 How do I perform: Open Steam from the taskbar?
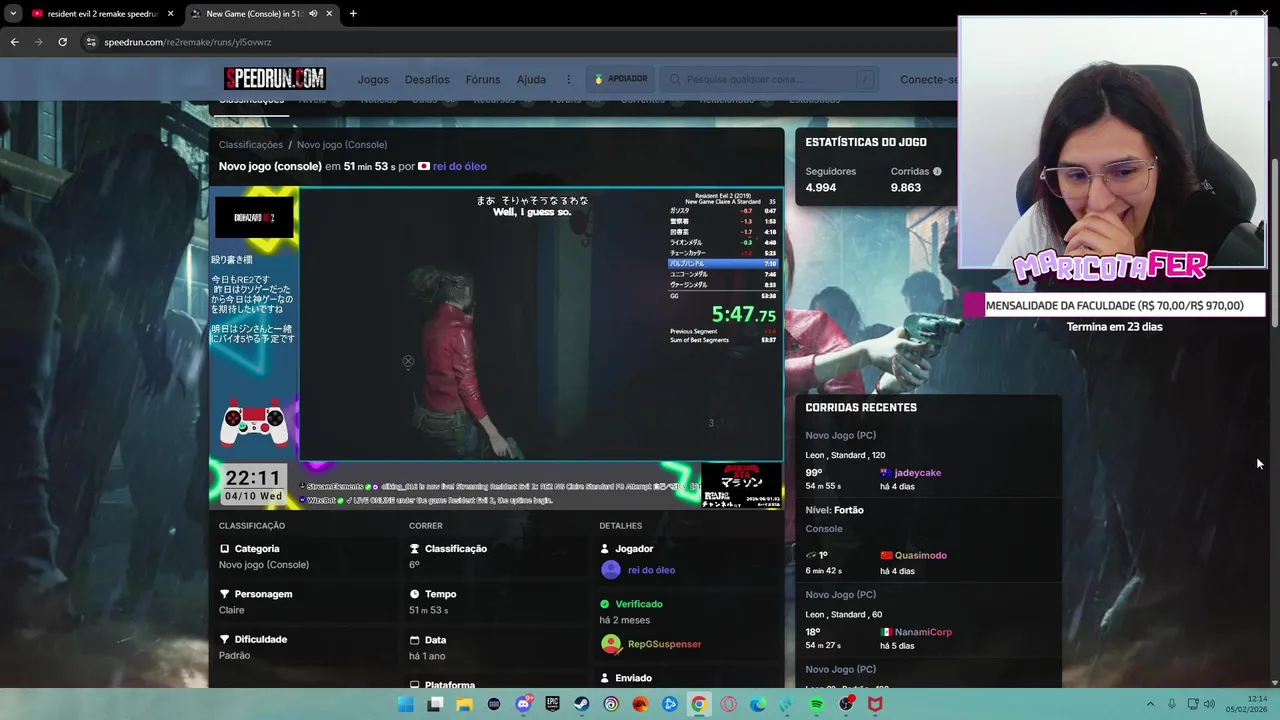pos(581,704)
